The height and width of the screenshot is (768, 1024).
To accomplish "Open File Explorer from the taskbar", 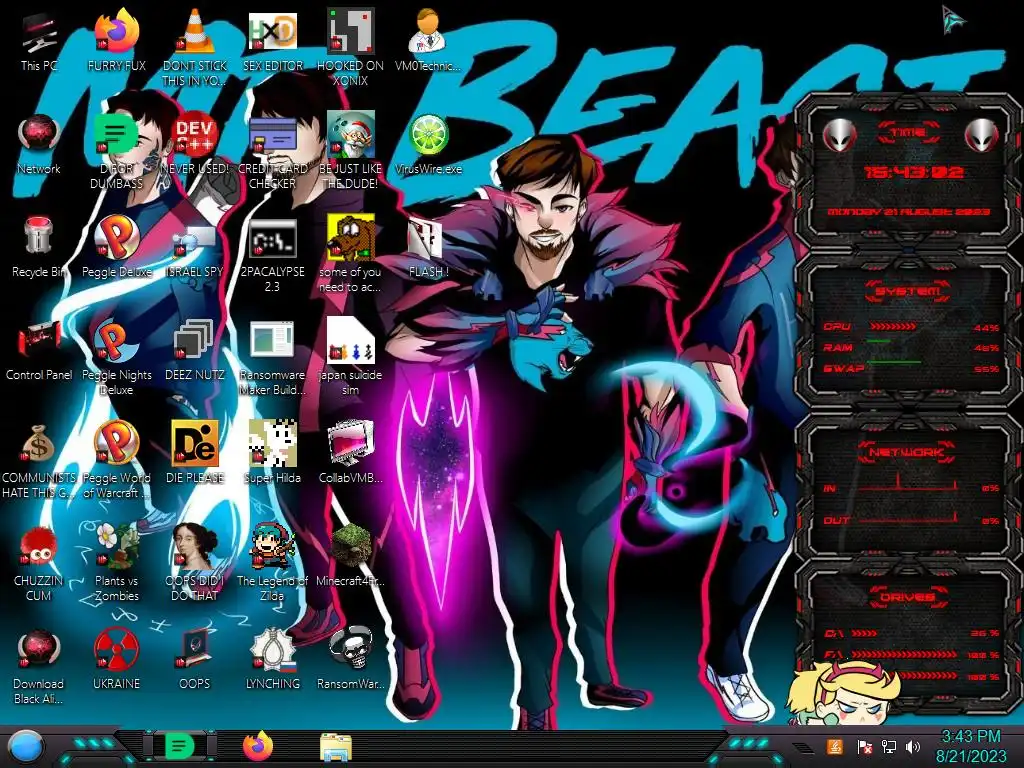I will pyautogui.click(x=336, y=747).
